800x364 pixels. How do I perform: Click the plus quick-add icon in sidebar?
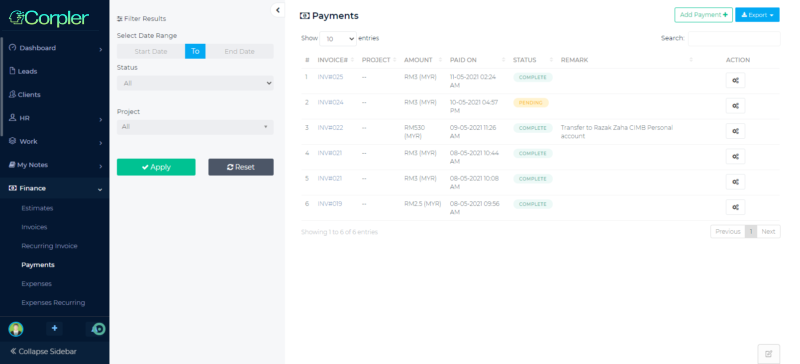tap(55, 329)
